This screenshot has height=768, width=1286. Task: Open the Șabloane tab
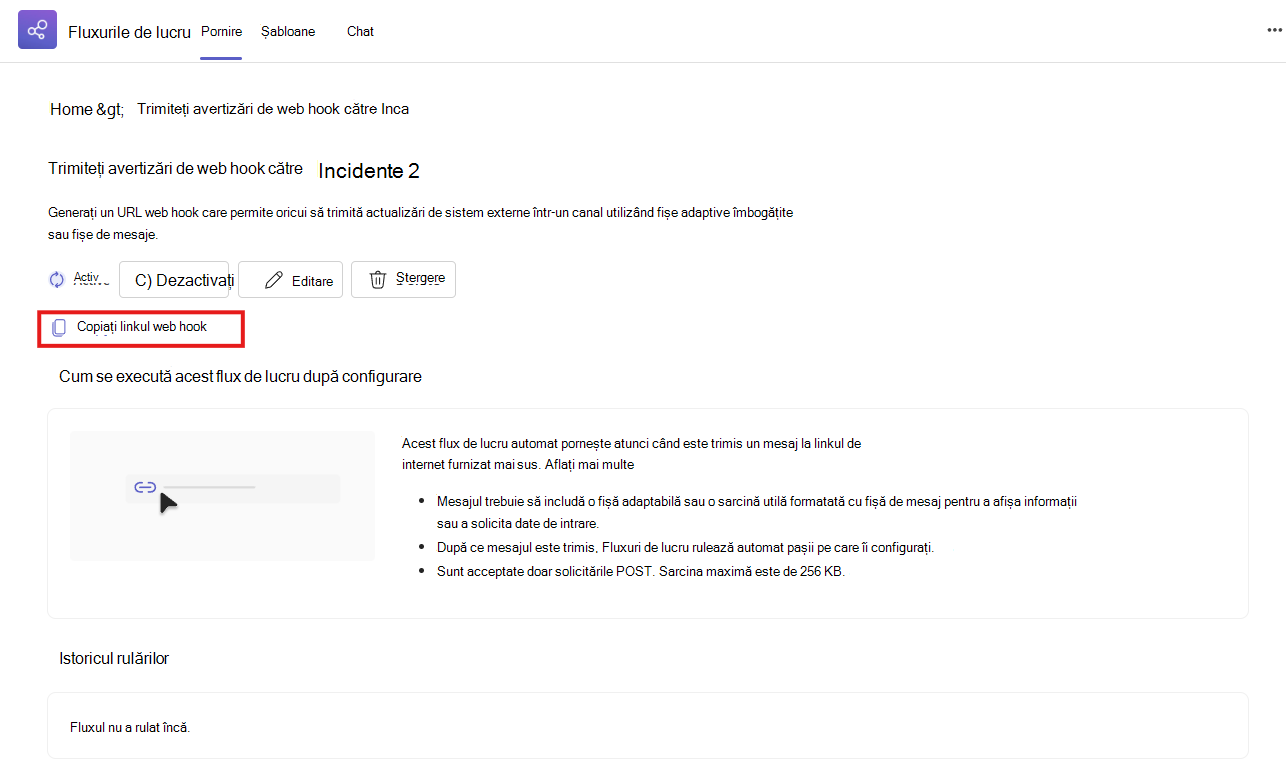288,31
